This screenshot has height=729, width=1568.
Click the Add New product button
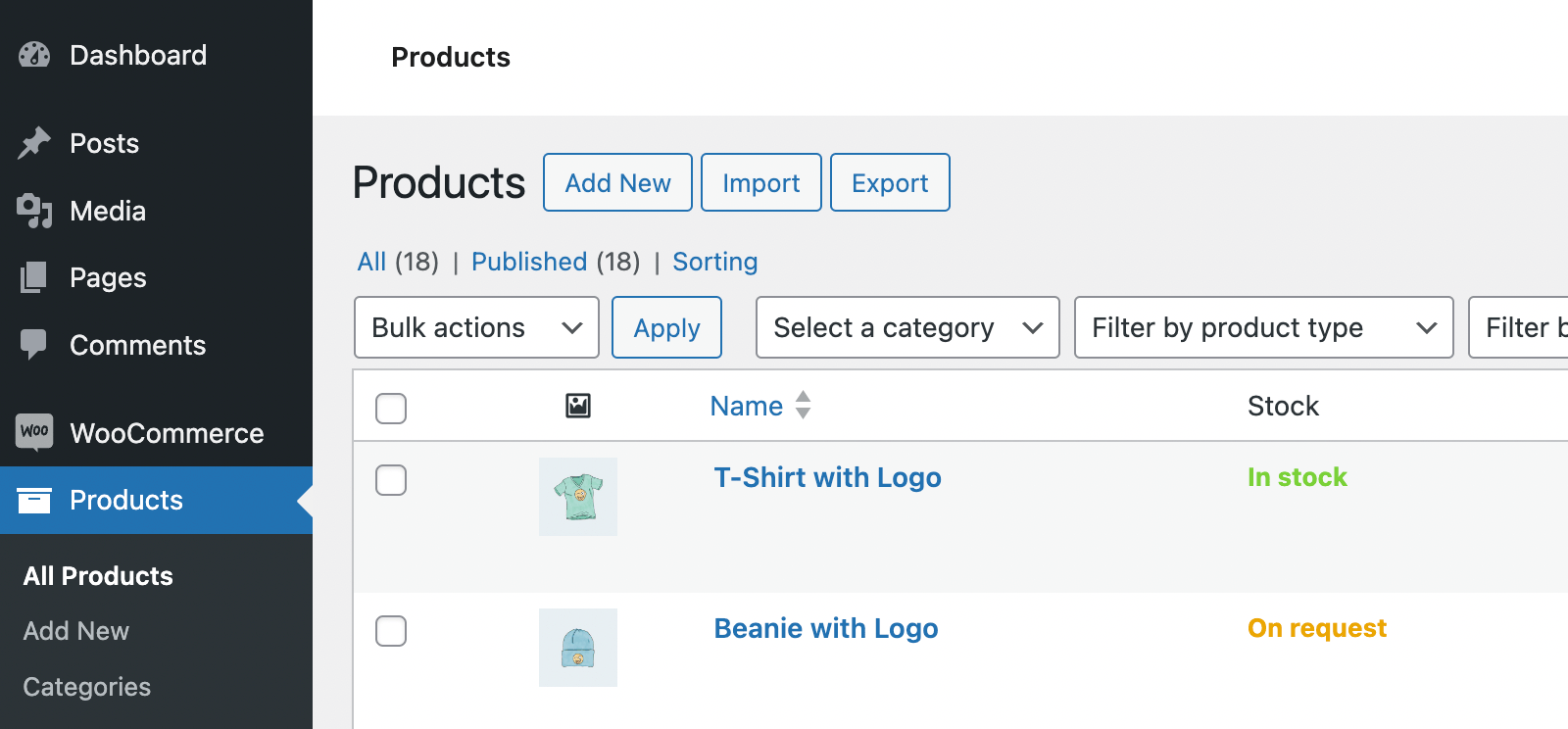617,182
